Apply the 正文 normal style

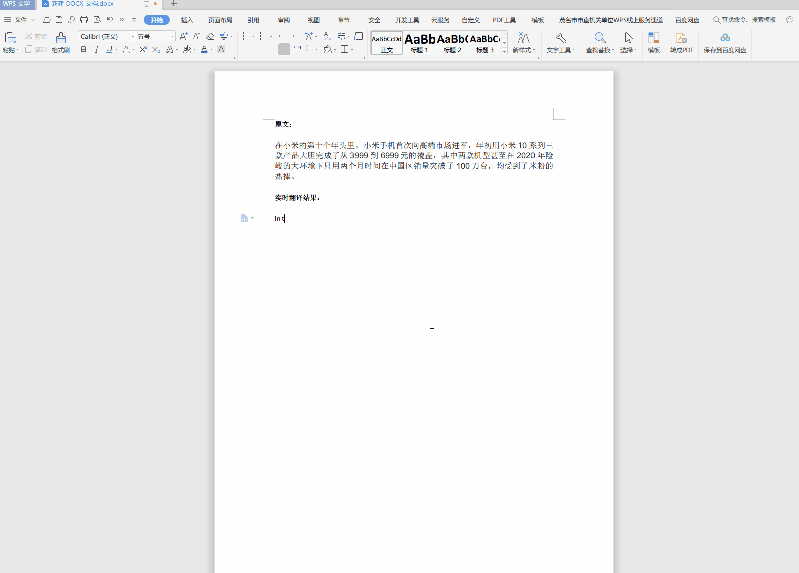pyautogui.click(x=387, y=43)
